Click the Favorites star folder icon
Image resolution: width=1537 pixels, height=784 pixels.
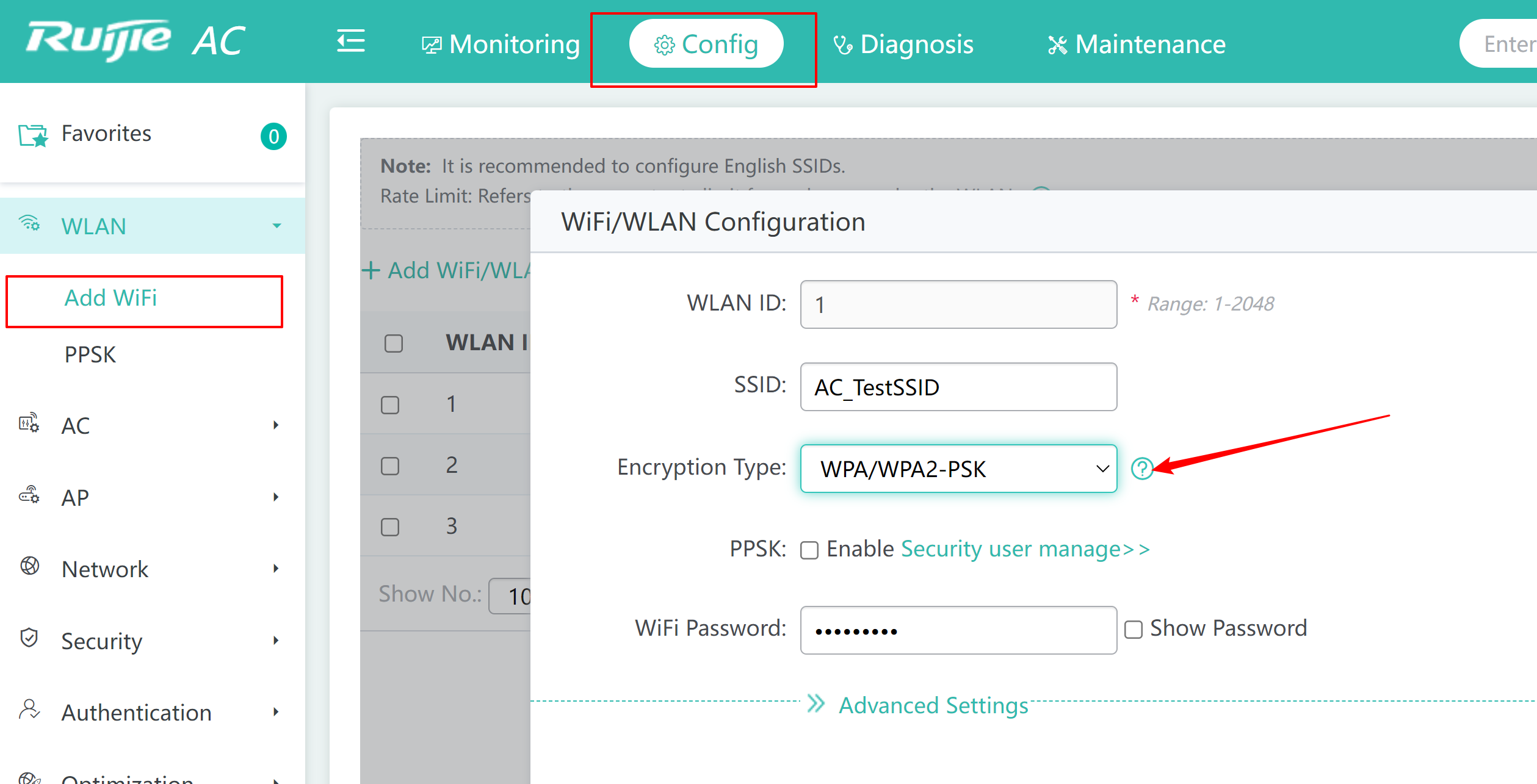coord(33,135)
